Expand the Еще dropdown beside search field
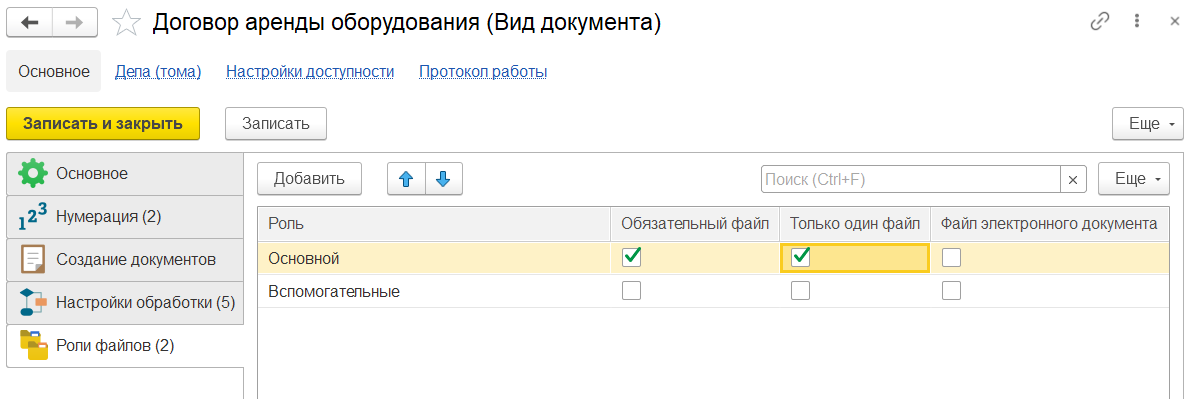 [x=1134, y=179]
